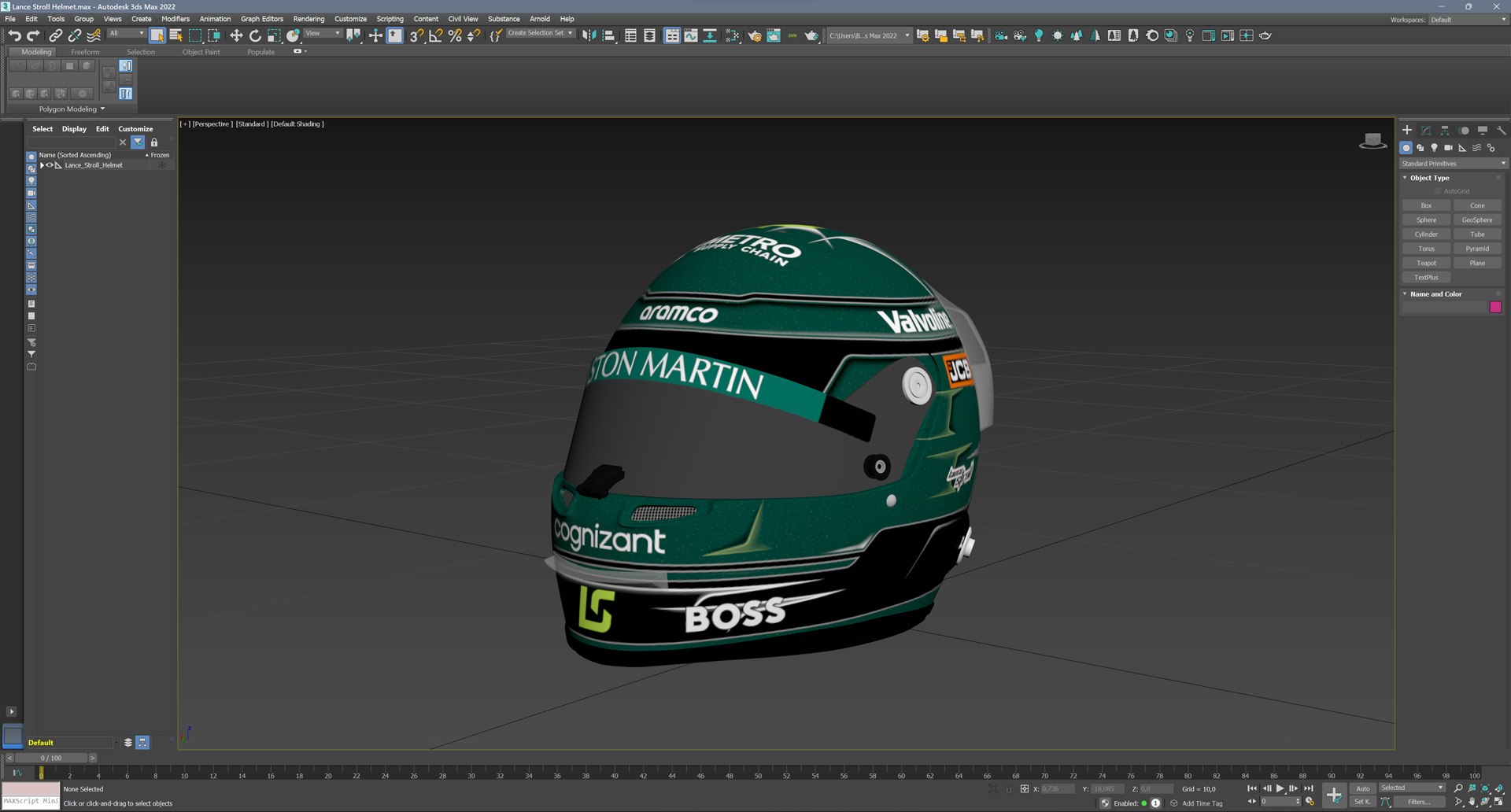1511x812 pixels.
Task: Choose the Select and Move tool
Action: point(236,35)
